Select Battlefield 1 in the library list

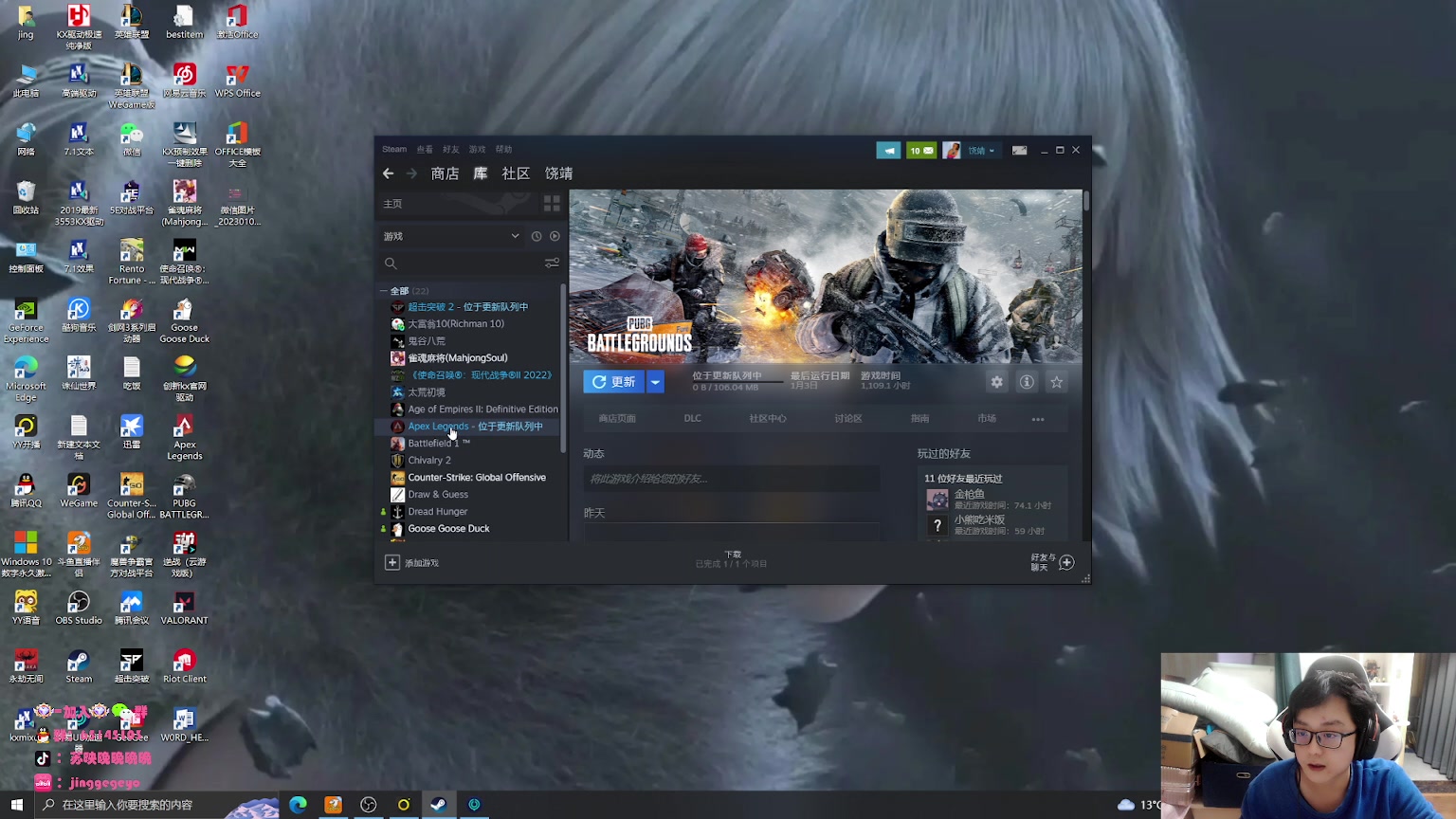point(439,444)
